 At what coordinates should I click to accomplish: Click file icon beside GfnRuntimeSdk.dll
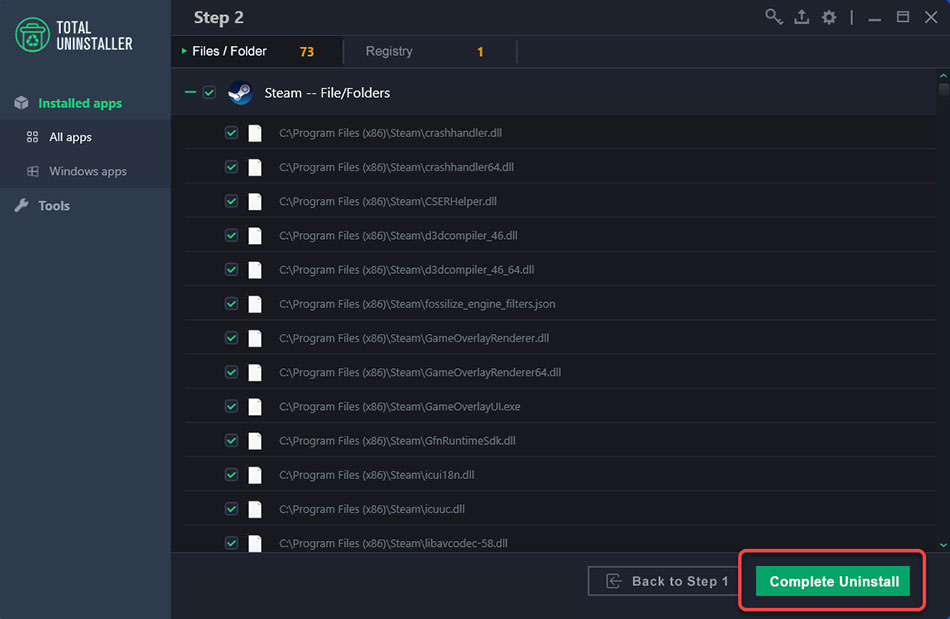click(255, 441)
